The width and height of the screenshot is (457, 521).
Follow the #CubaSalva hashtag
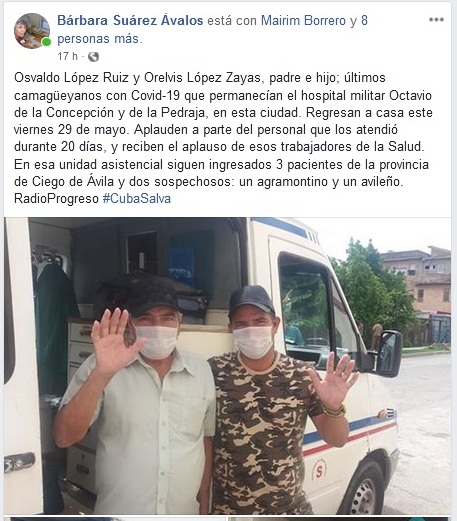pos(137,199)
